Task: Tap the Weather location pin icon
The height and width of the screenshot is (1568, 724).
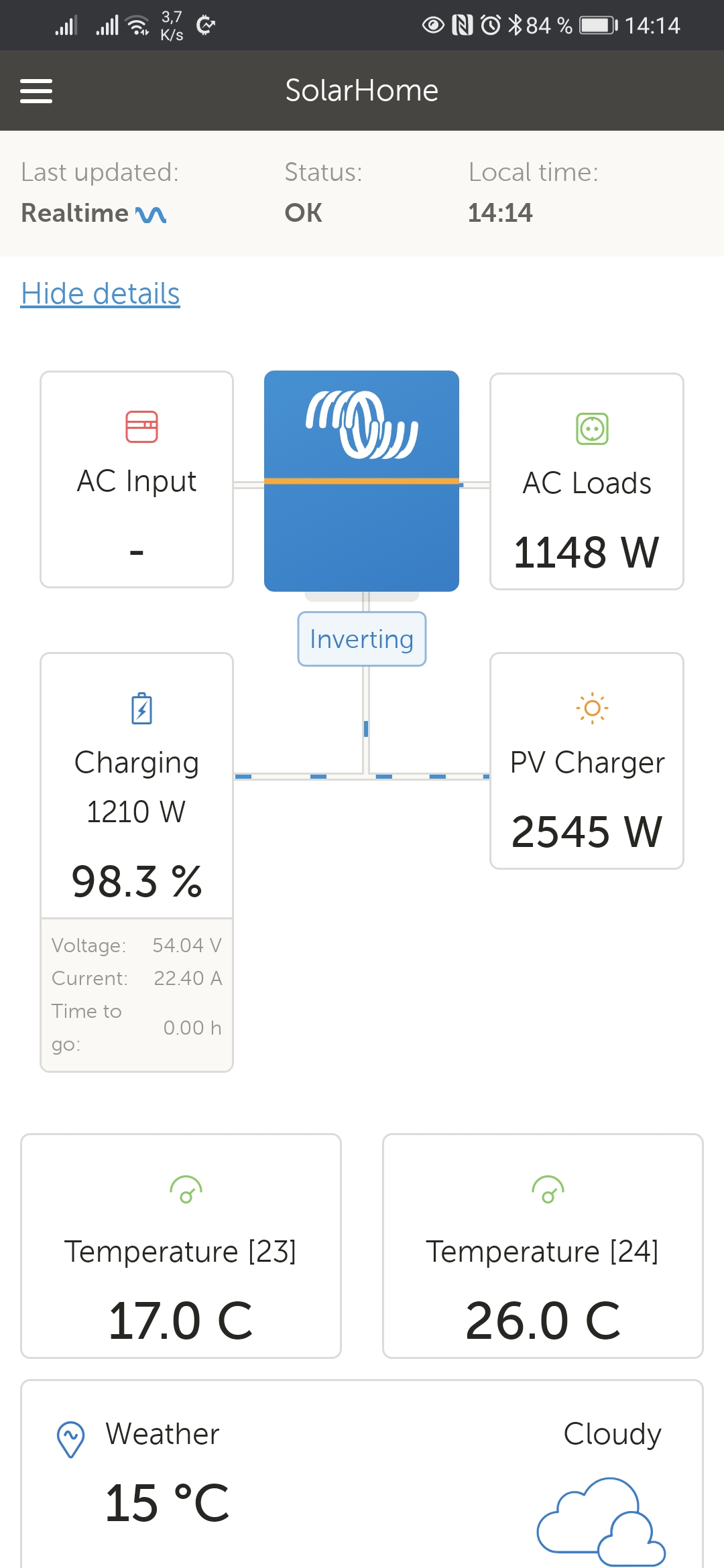Action: coord(70,1439)
